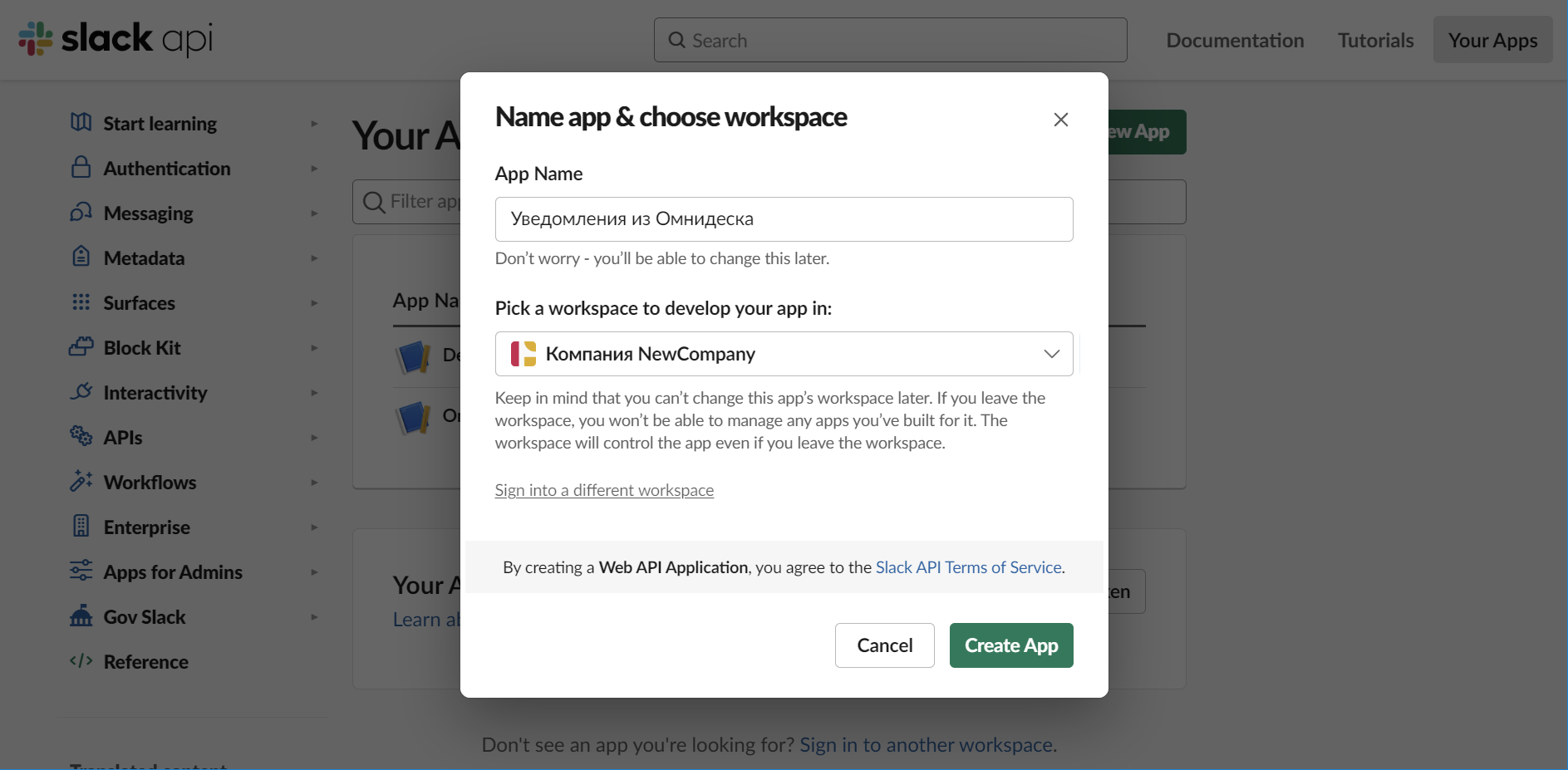Screen dimensions: 1568x770
Task: Click the Metadata clipboard icon
Action: (81, 257)
